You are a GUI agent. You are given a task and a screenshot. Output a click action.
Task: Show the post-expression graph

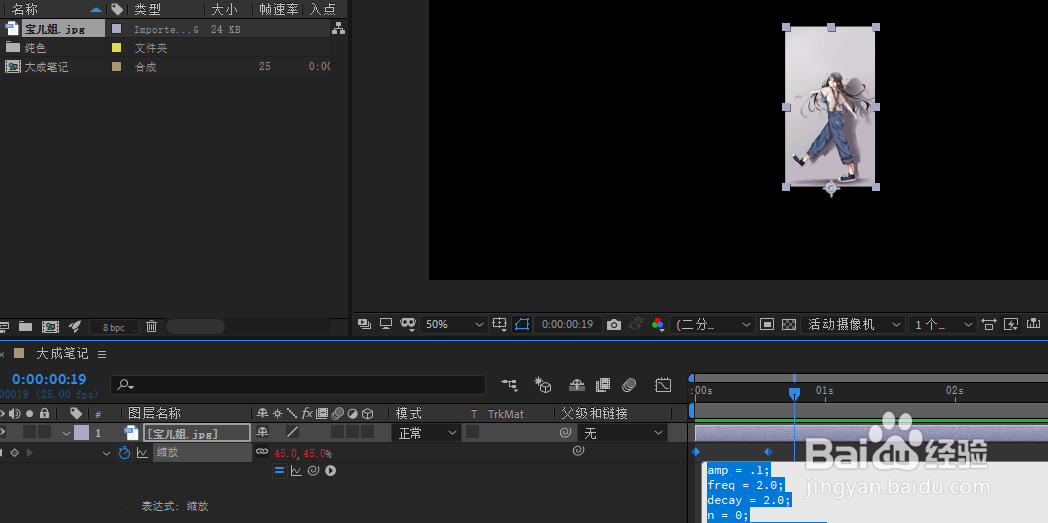[296, 470]
